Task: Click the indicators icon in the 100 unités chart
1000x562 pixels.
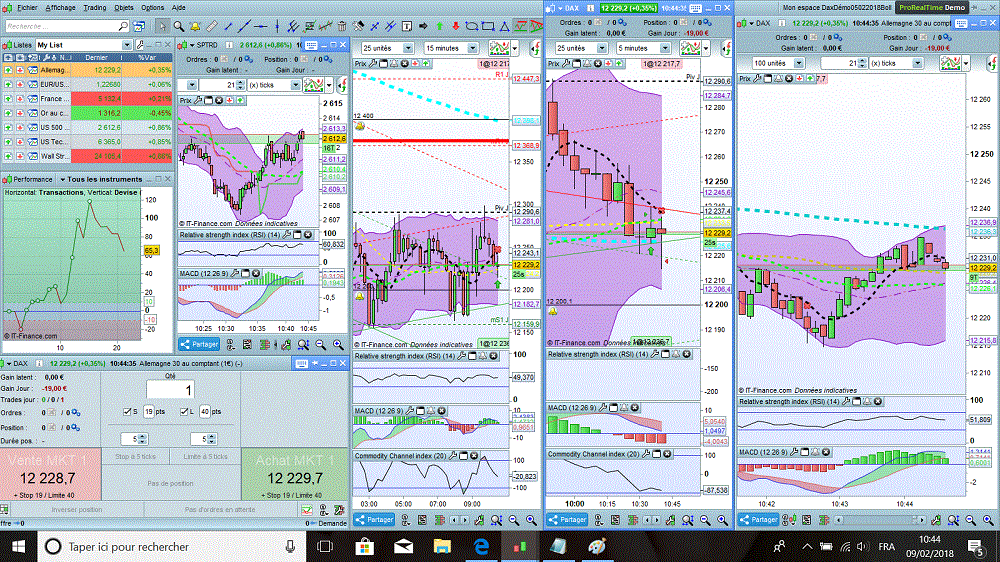Action: click(x=950, y=63)
